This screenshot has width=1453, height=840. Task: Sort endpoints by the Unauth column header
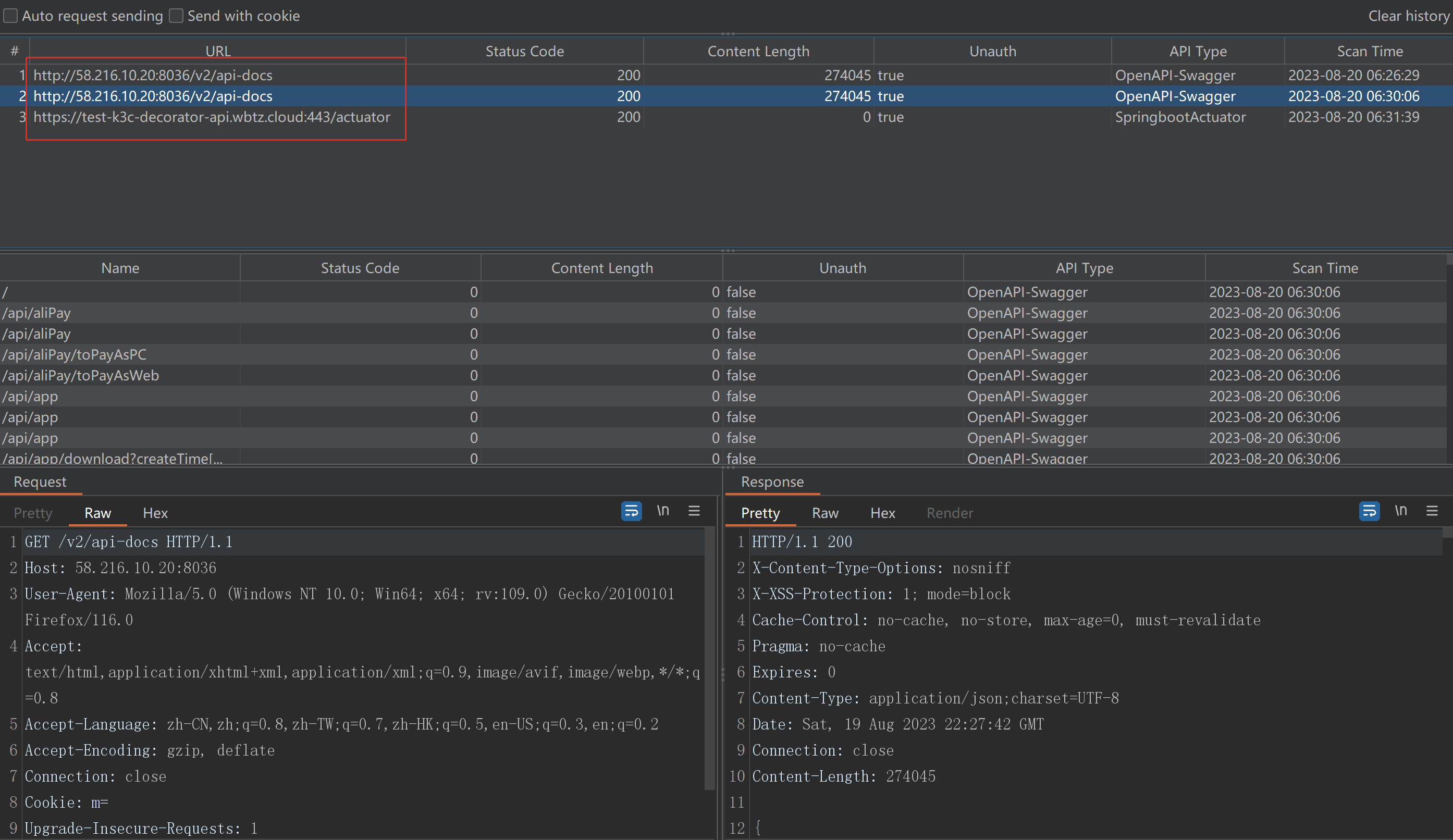pyautogui.click(x=842, y=267)
